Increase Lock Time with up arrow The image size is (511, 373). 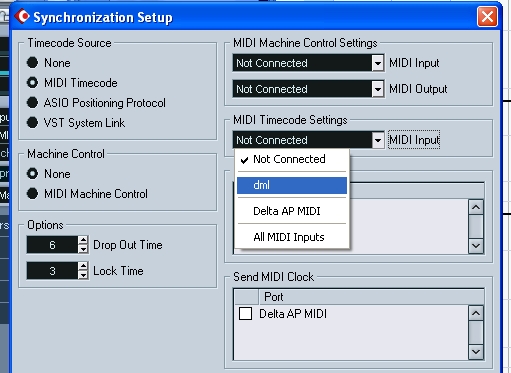(x=83, y=266)
